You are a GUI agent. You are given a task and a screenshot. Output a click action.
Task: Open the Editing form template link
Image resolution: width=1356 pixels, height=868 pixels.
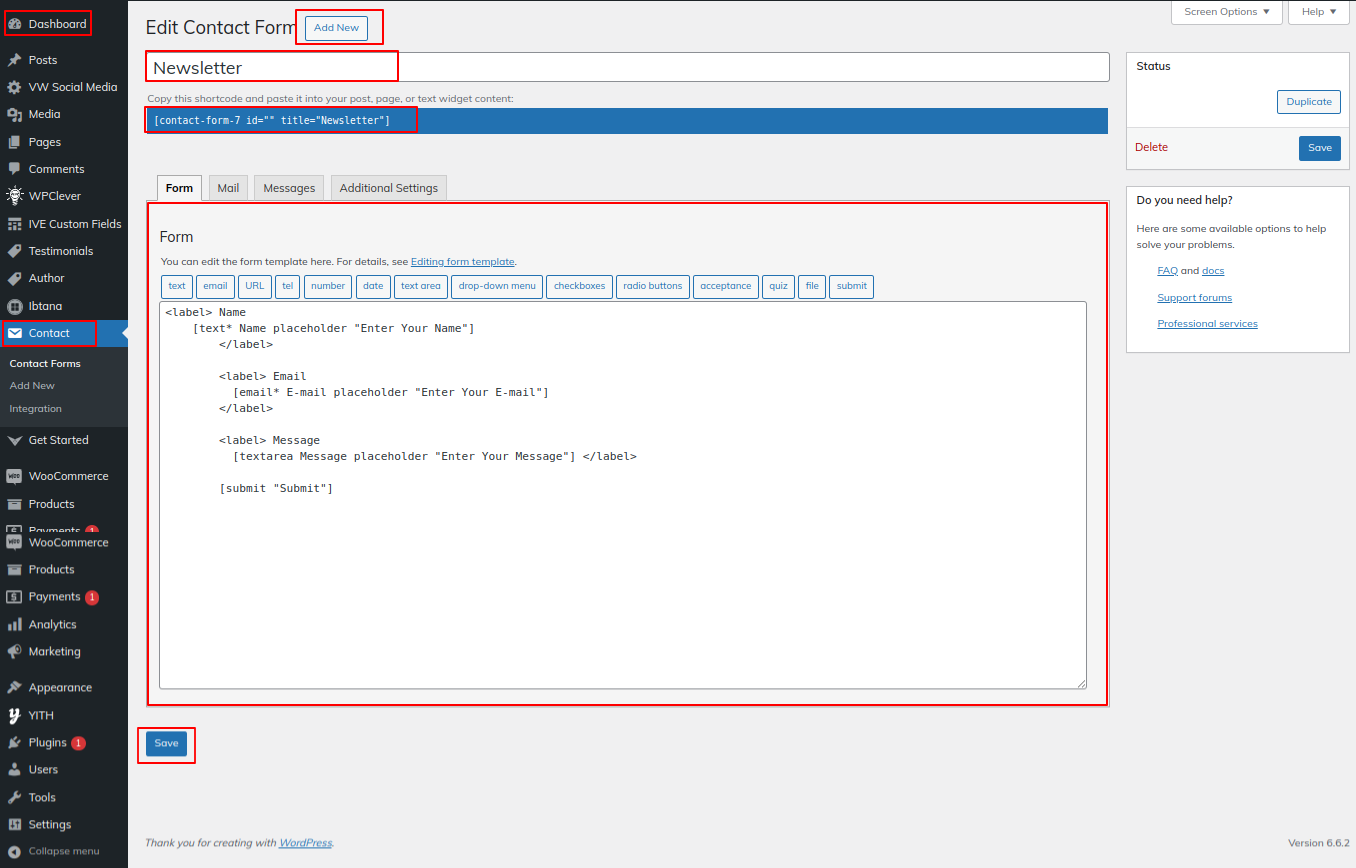point(462,262)
